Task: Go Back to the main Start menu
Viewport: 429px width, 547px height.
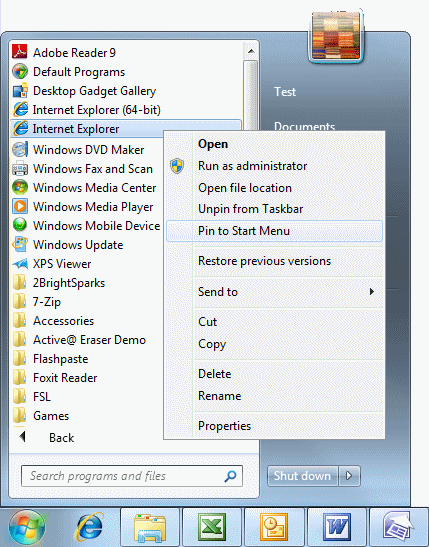Action: coord(47,437)
